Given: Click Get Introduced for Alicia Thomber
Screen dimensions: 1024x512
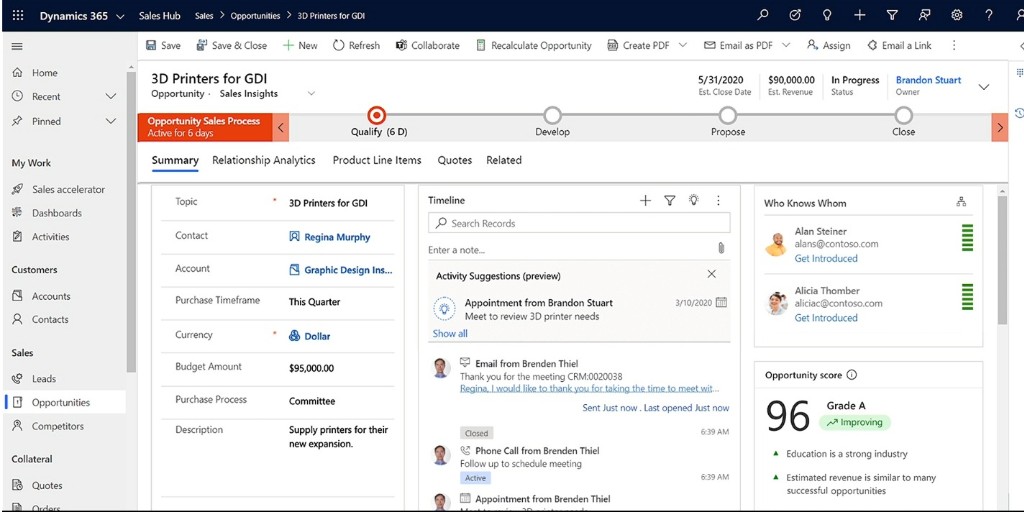Looking at the screenshot, I should (825, 318).
